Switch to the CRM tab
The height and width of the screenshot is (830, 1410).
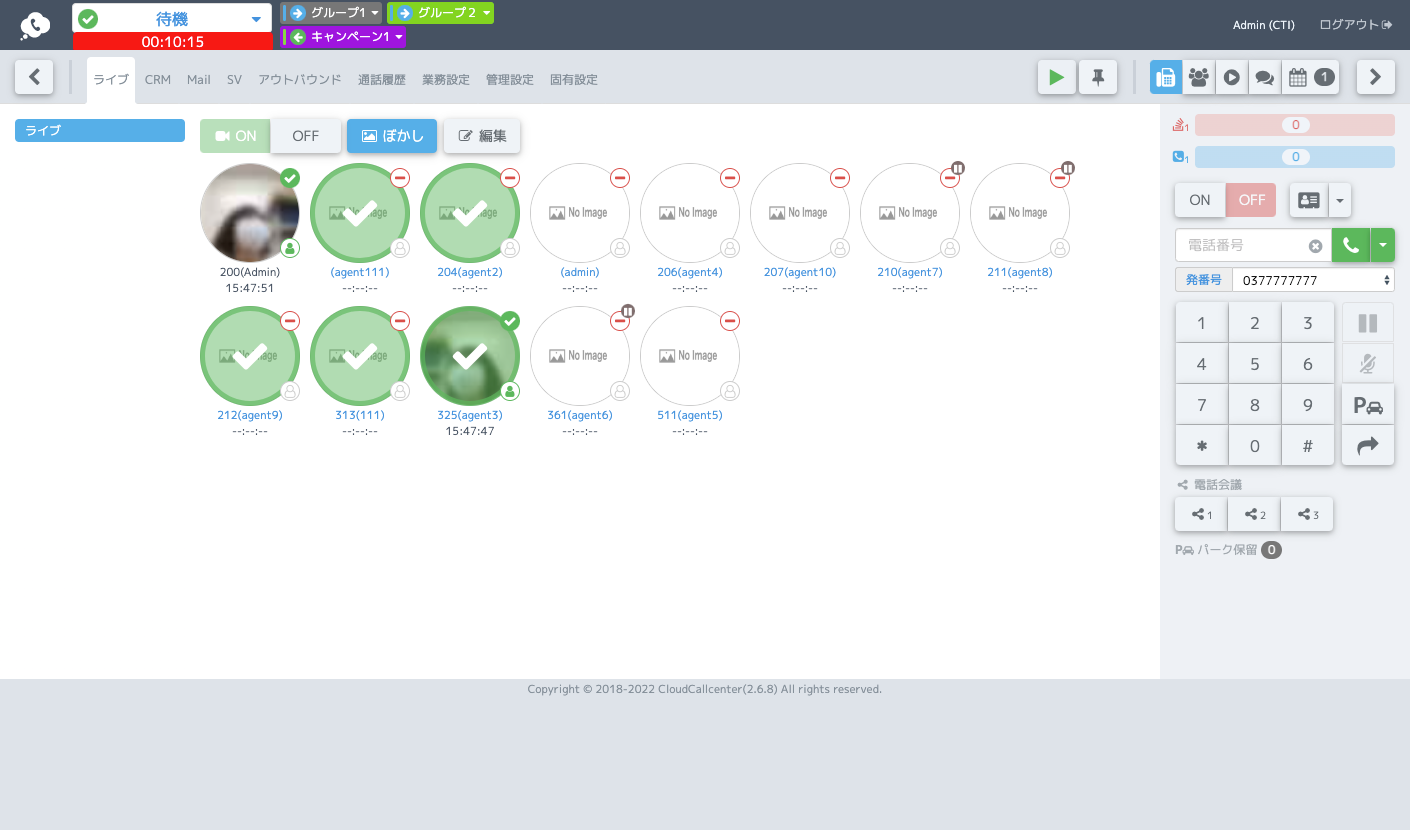point(158,80)
